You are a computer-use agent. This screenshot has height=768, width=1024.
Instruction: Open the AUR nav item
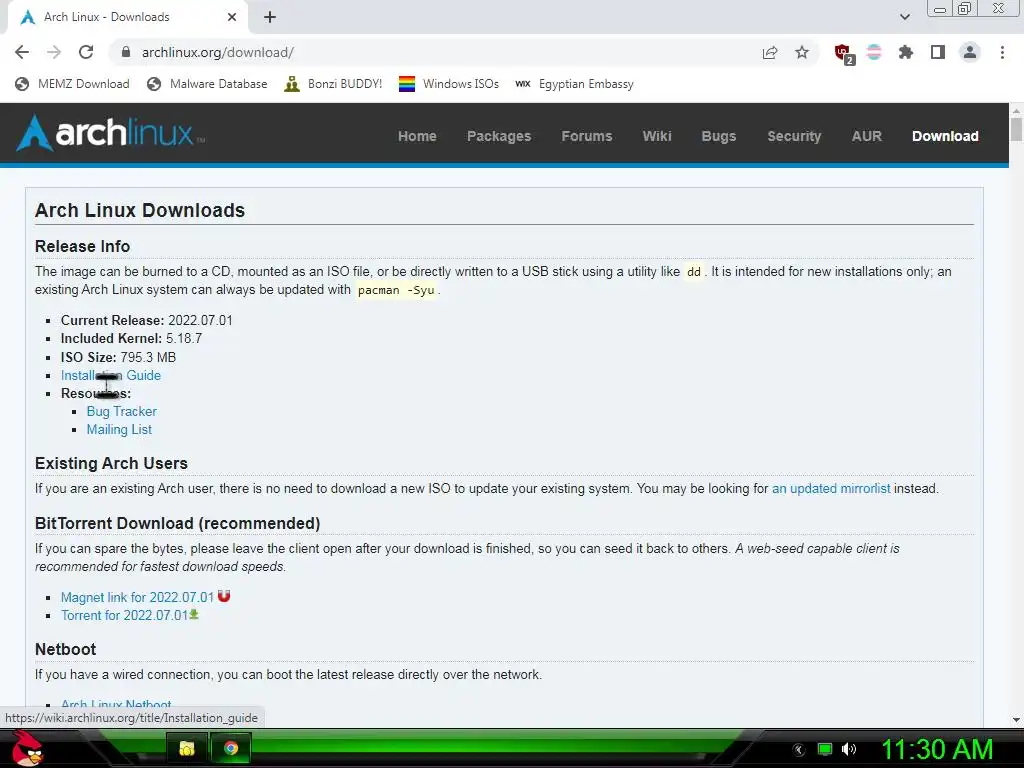pos(867,136)
